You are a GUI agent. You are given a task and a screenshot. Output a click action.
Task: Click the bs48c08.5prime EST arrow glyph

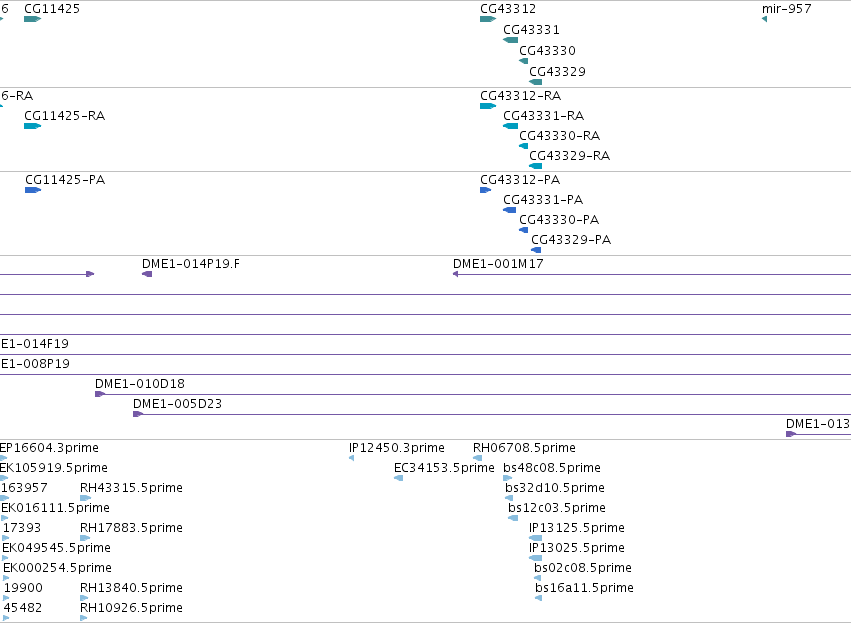click(x=508, y=478)
